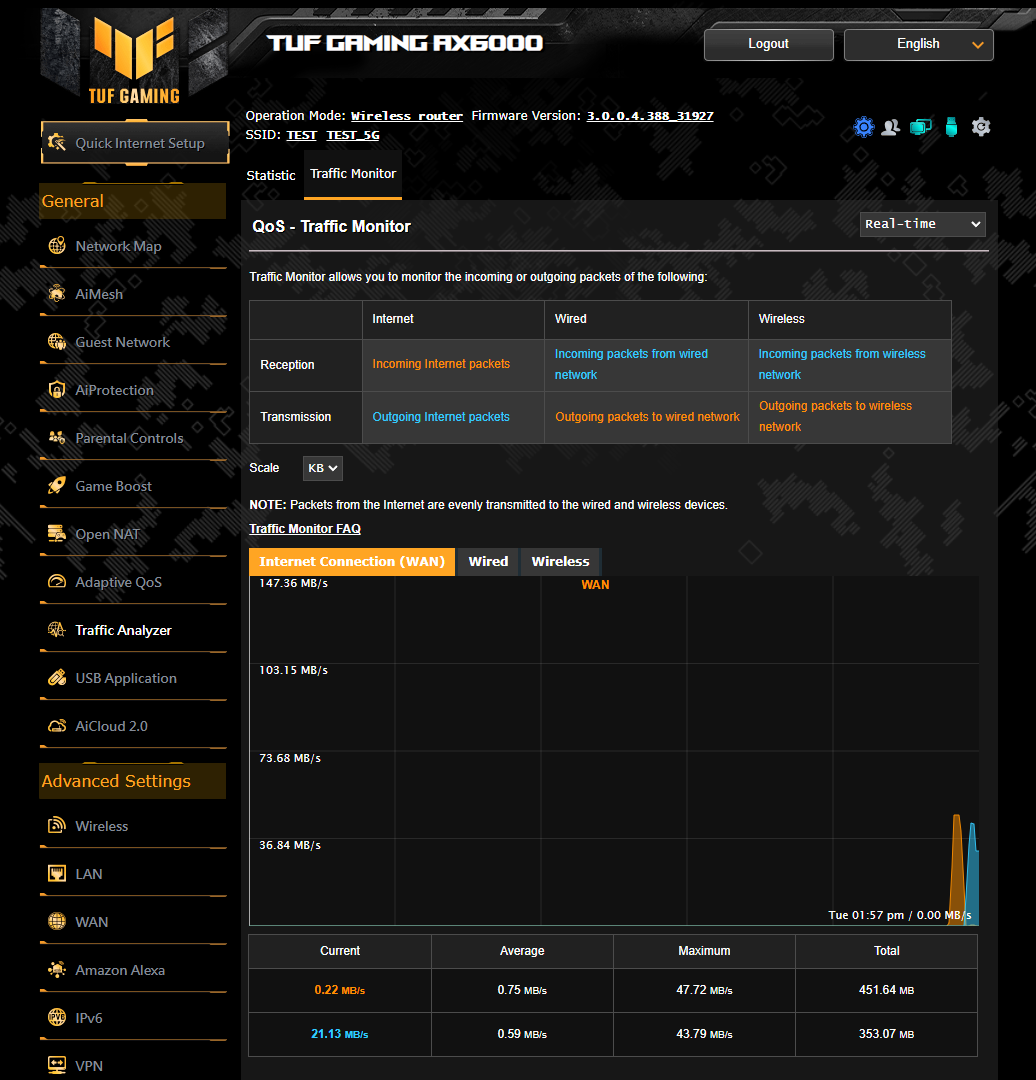This screenshot has height=1080, width=1036.
Task: Click the Parental Controls icon
Action: click(x=56, y=438)
